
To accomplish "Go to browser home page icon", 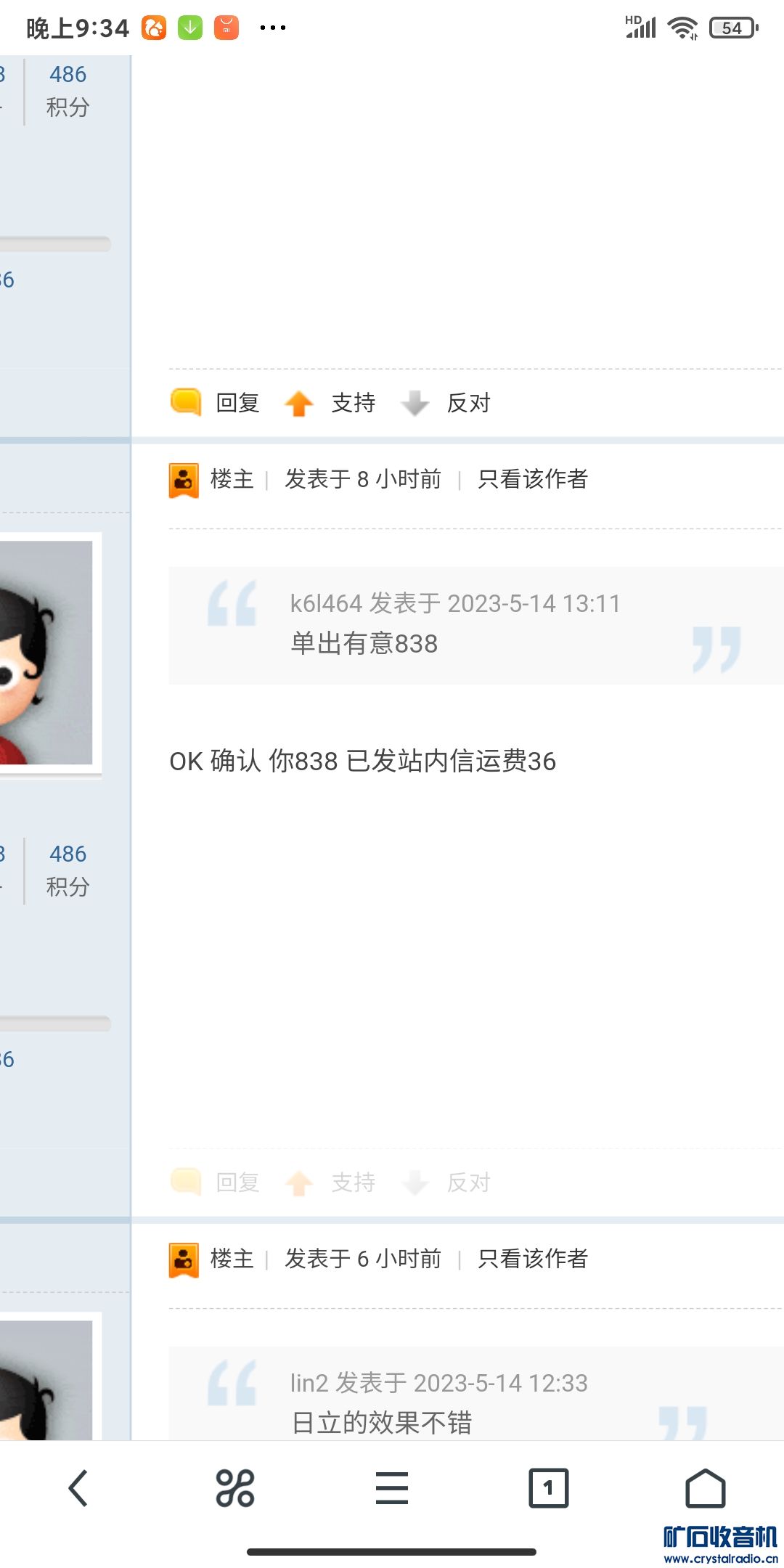I will [x=706, y=1488].
